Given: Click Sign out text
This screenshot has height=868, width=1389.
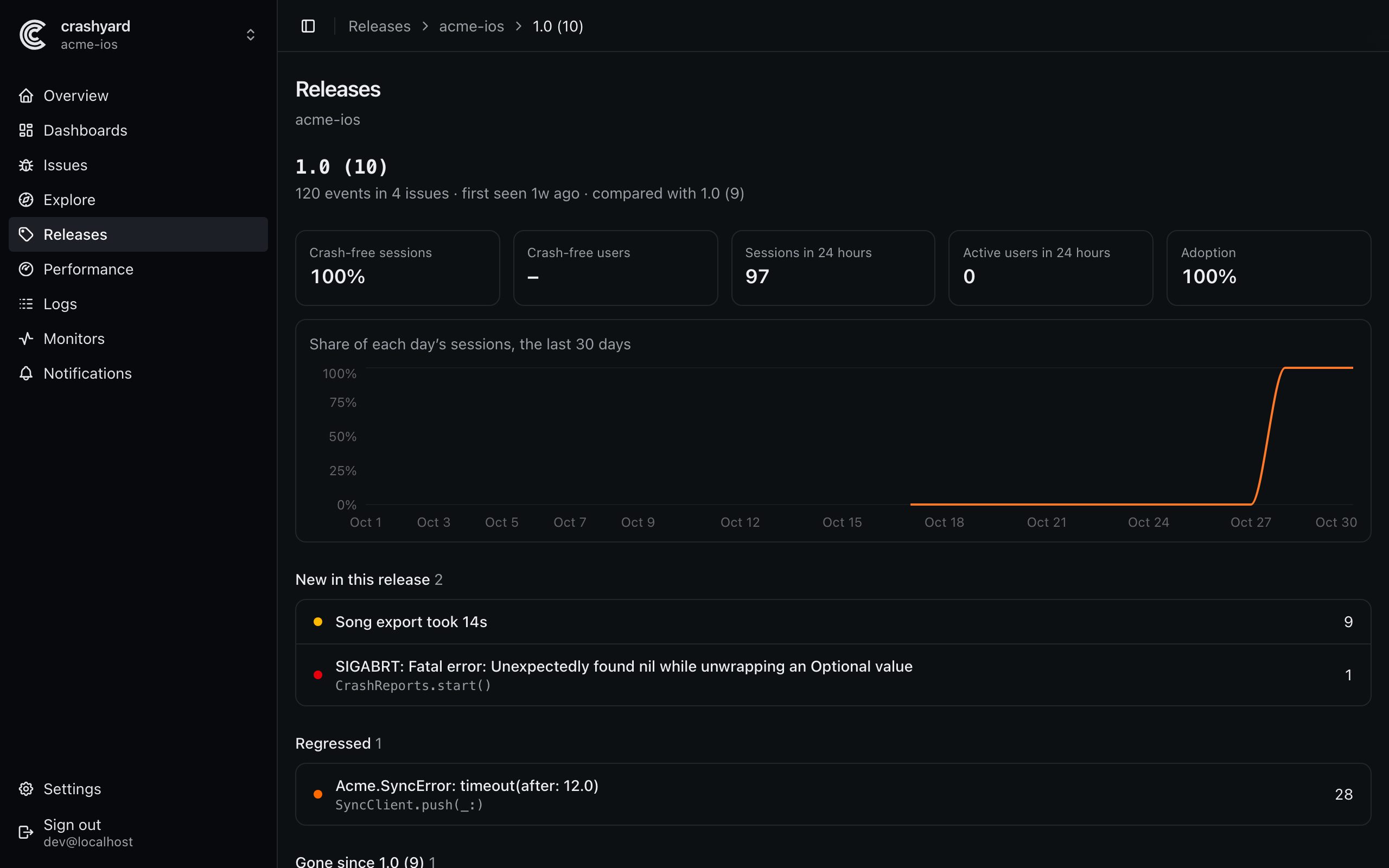Looking at the screenshot, I should click(x=72, y=825).
